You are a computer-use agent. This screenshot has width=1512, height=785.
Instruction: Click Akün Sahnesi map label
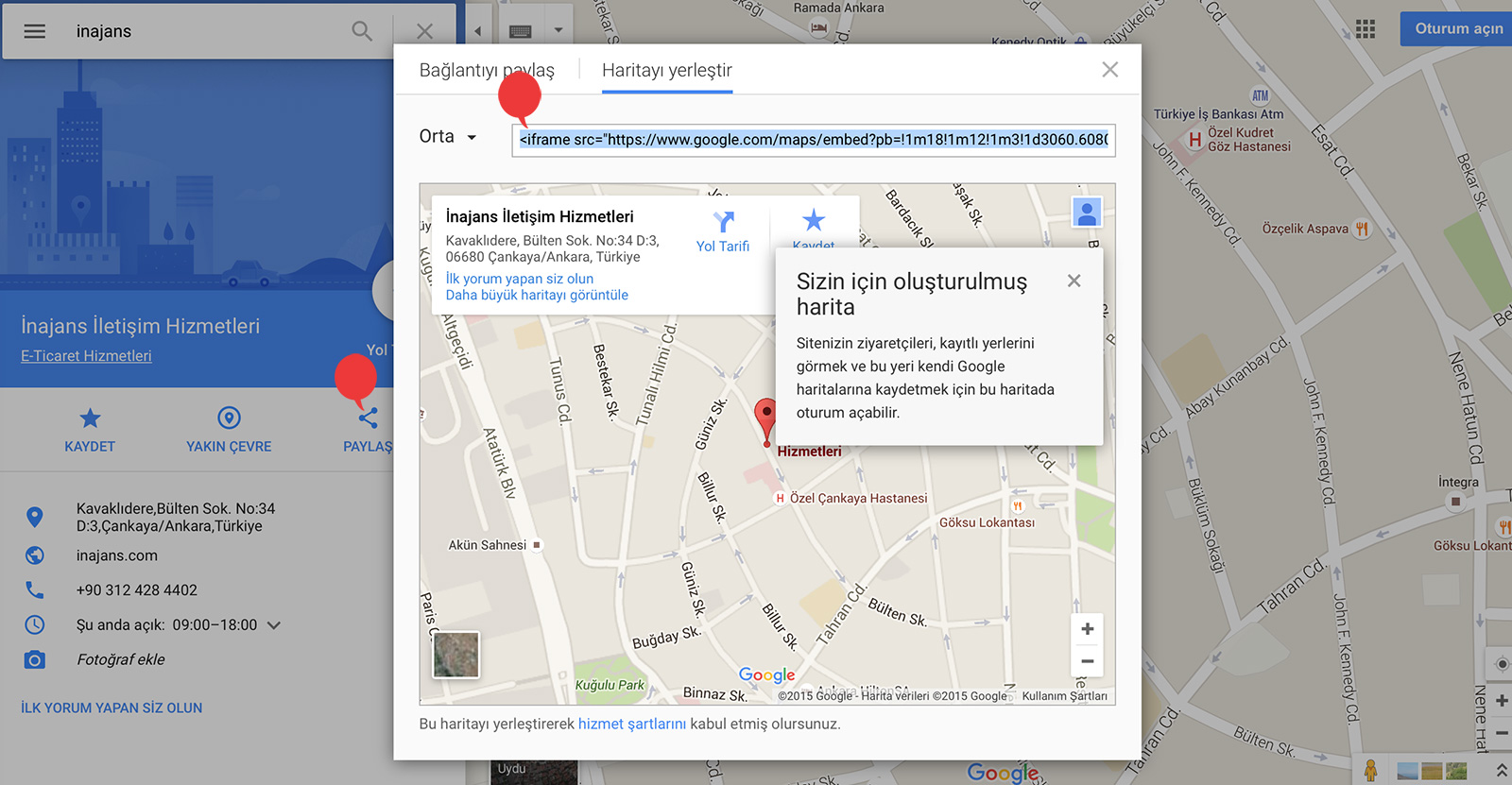(x=488, y=545)
